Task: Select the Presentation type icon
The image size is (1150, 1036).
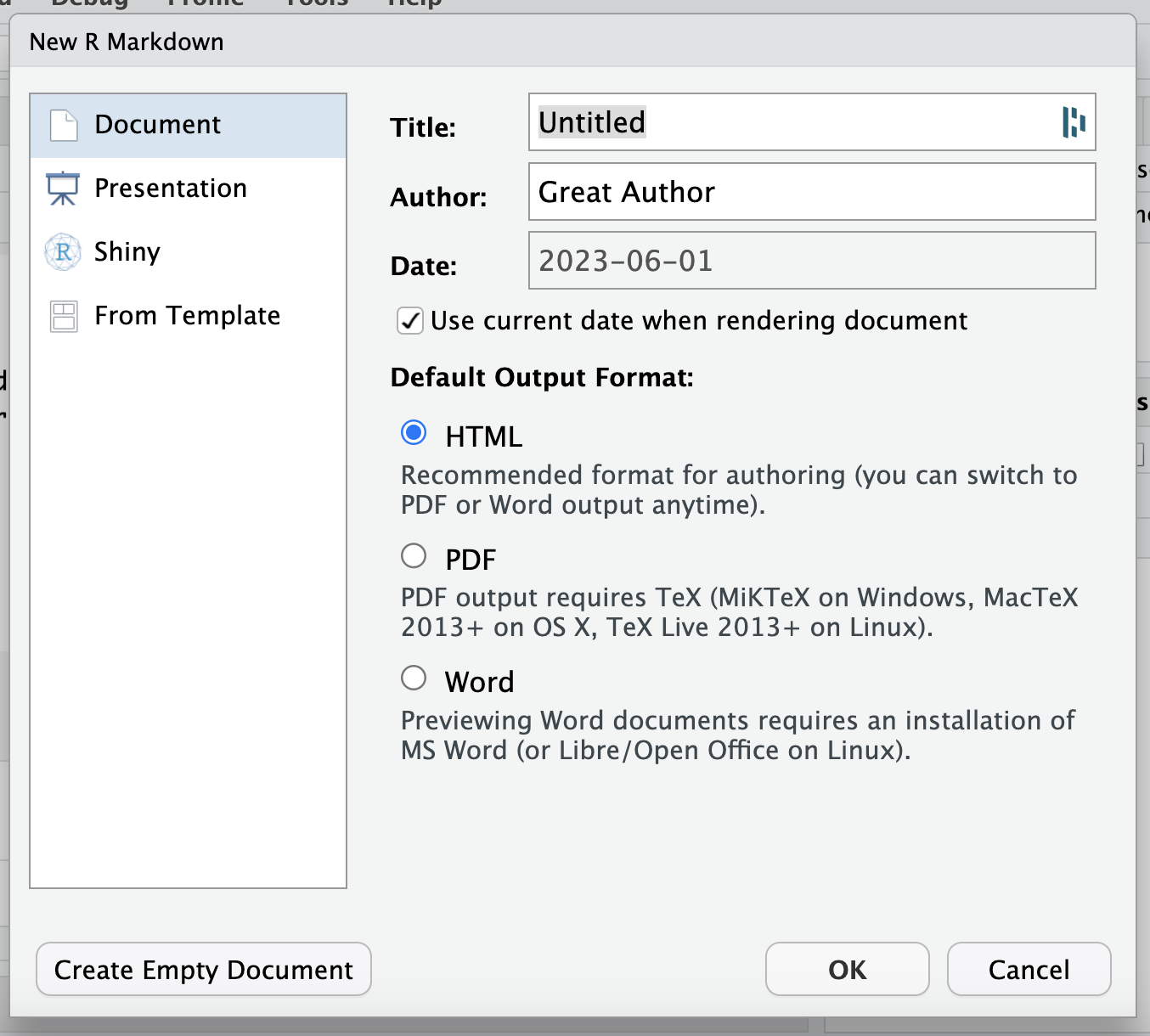Action: click(x=63, y=188)
